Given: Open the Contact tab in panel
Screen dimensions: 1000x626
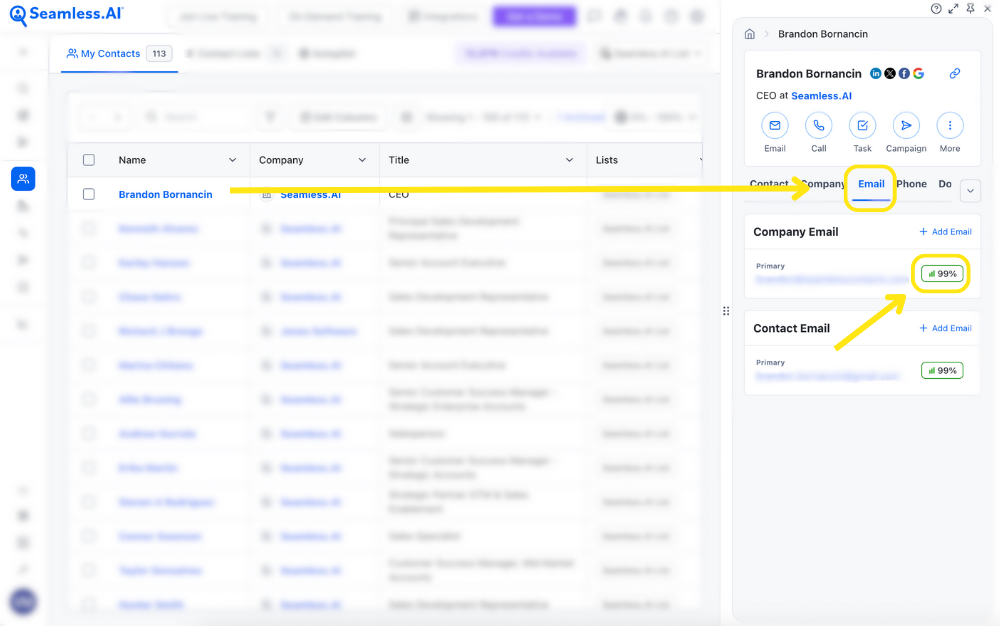Looking at the screenshot, I should [x=769, y=184].
